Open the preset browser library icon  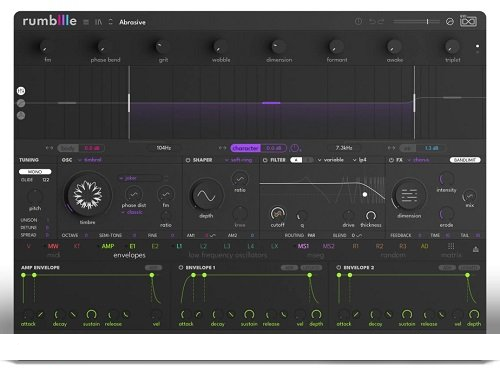98,22
